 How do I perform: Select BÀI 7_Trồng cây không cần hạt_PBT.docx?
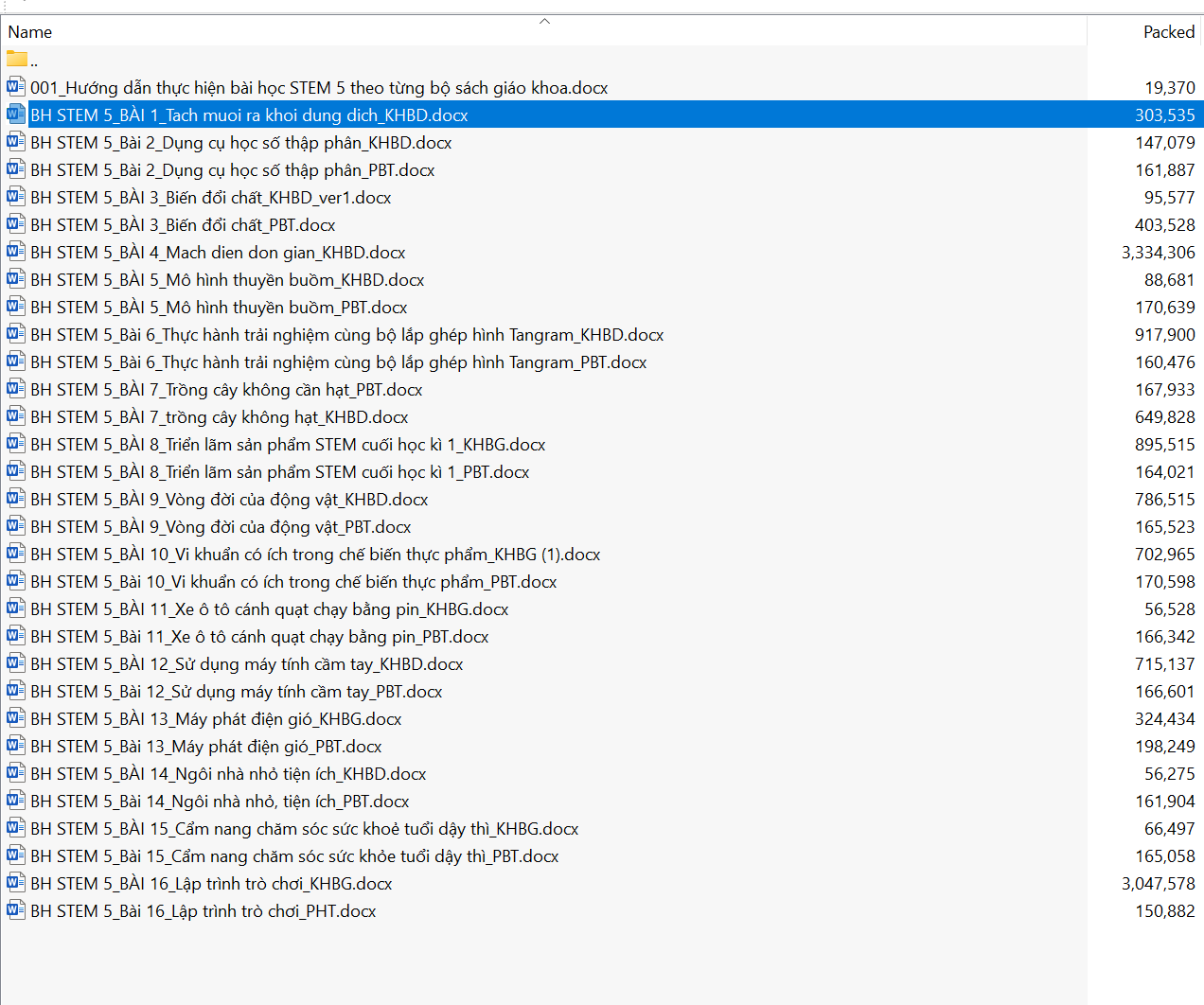226,390
